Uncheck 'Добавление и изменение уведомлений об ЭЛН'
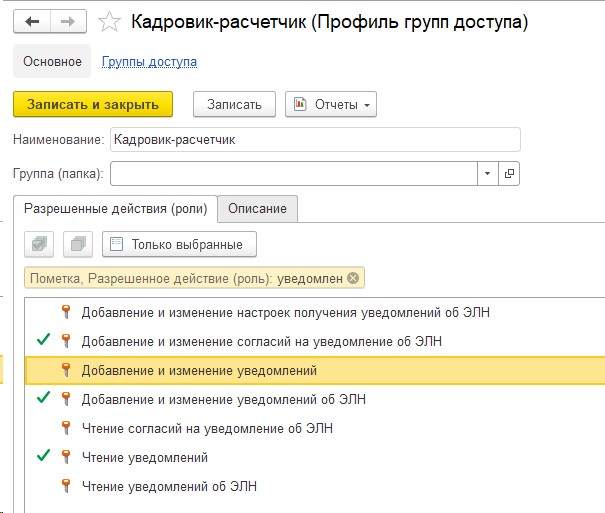This screenshot has width=605, height=513. [x=43, y=397]
